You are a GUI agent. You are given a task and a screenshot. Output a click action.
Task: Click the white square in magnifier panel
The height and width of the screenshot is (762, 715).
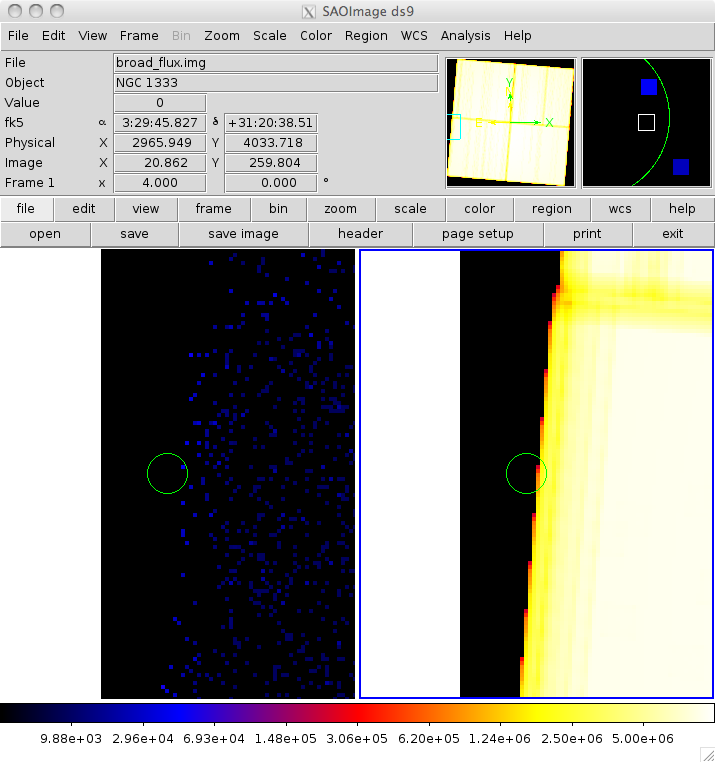point(646,122)
